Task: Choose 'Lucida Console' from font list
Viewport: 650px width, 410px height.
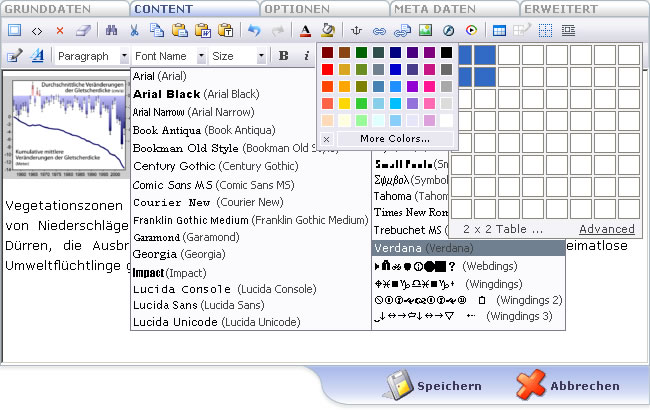Action: pyautogui.click(x=225, y=289)
